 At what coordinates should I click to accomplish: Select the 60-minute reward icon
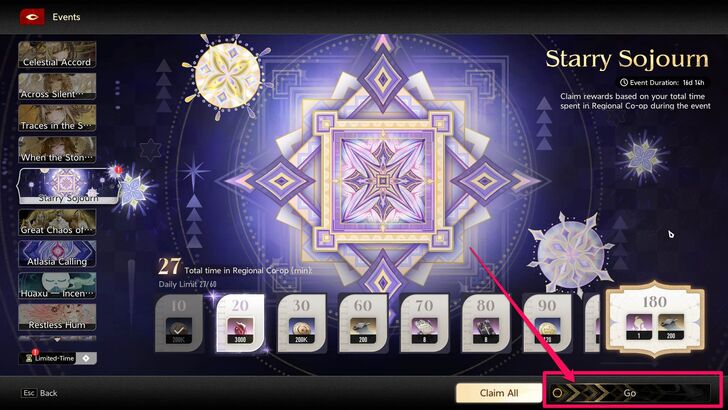tap(363, 331)
